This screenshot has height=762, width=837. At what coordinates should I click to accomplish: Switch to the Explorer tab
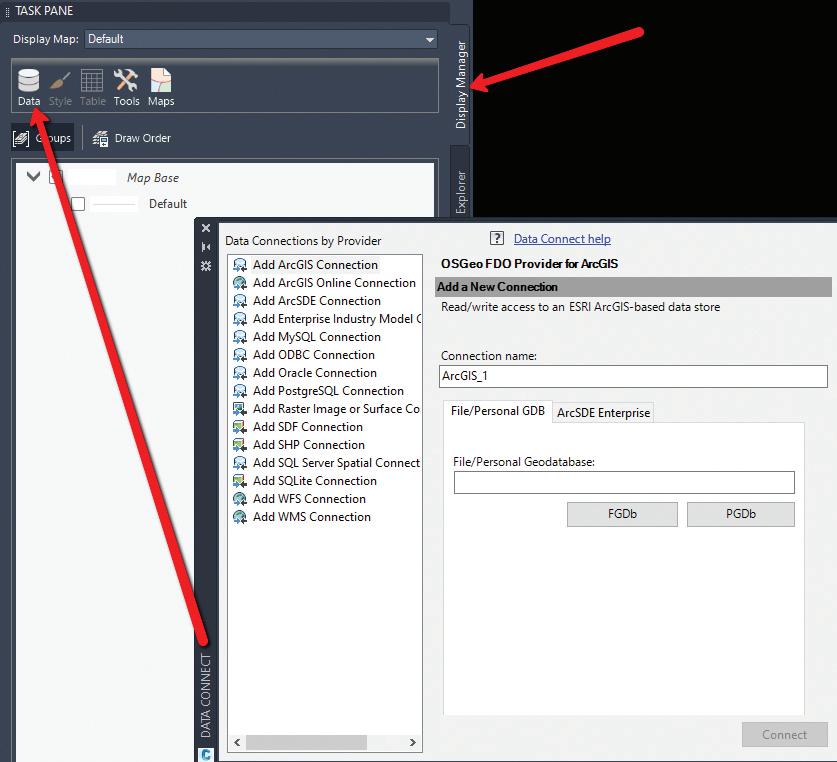tap(461, 192)
